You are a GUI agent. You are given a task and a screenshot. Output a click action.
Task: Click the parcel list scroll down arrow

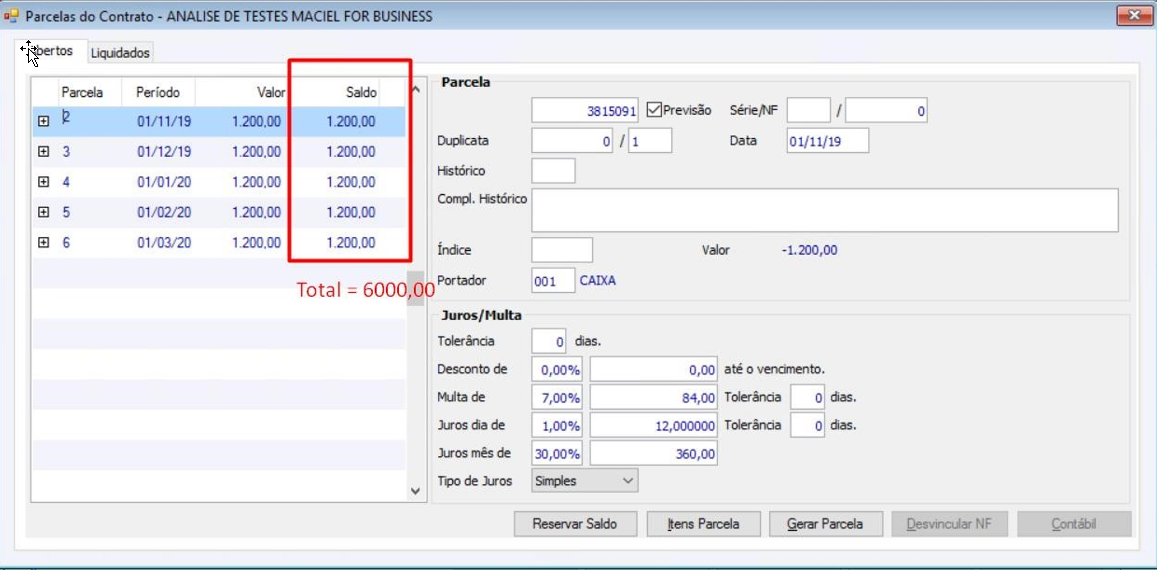click(x=415, y=490)
